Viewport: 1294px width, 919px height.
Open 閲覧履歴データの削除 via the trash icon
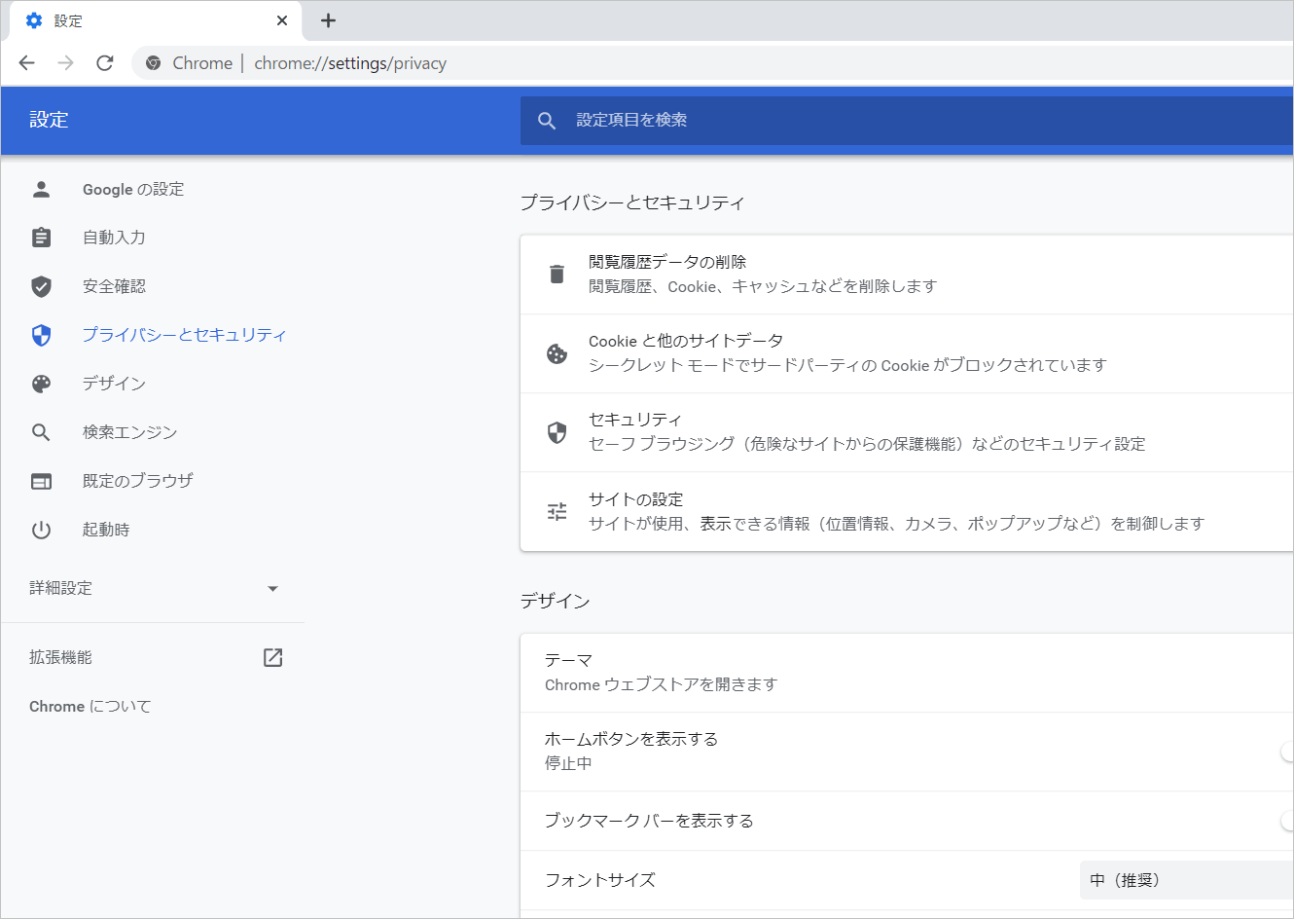(557, 273)
